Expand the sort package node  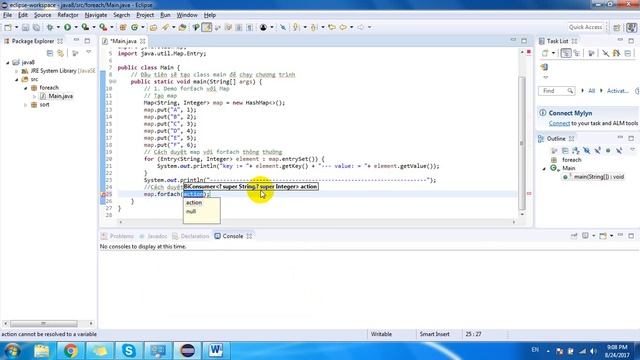(25, 105)
